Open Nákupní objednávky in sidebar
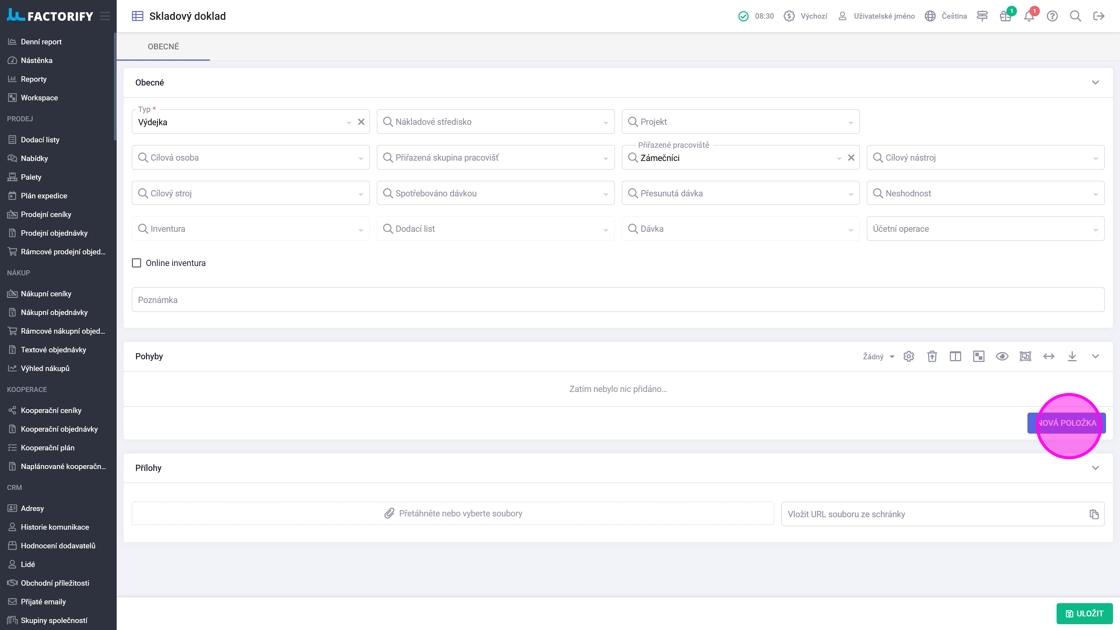Image resolution: width=1120 pixels, height=630 pixels. [x=54, y=312]
